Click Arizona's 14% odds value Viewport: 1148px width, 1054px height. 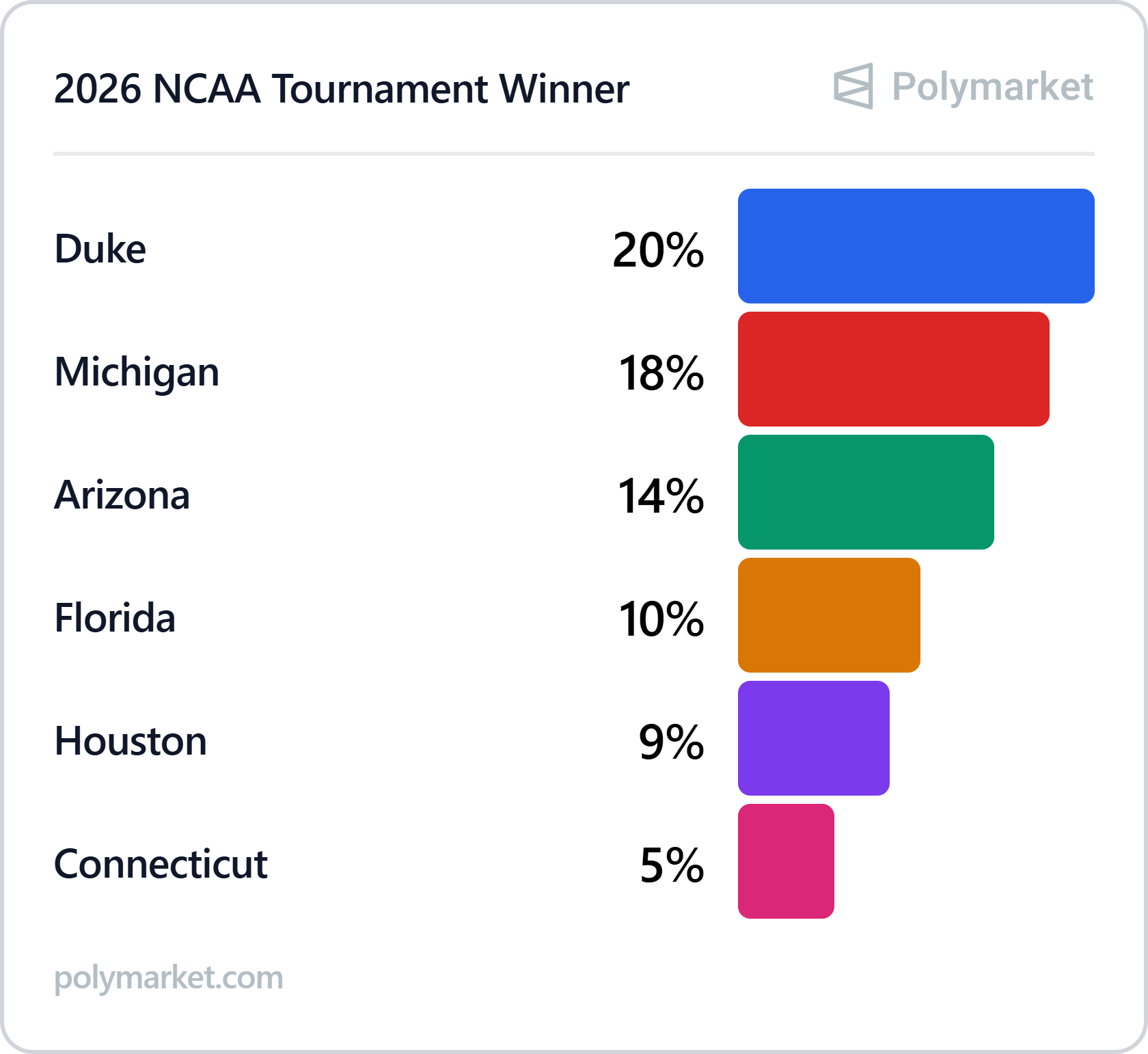(x=661, y=496)
